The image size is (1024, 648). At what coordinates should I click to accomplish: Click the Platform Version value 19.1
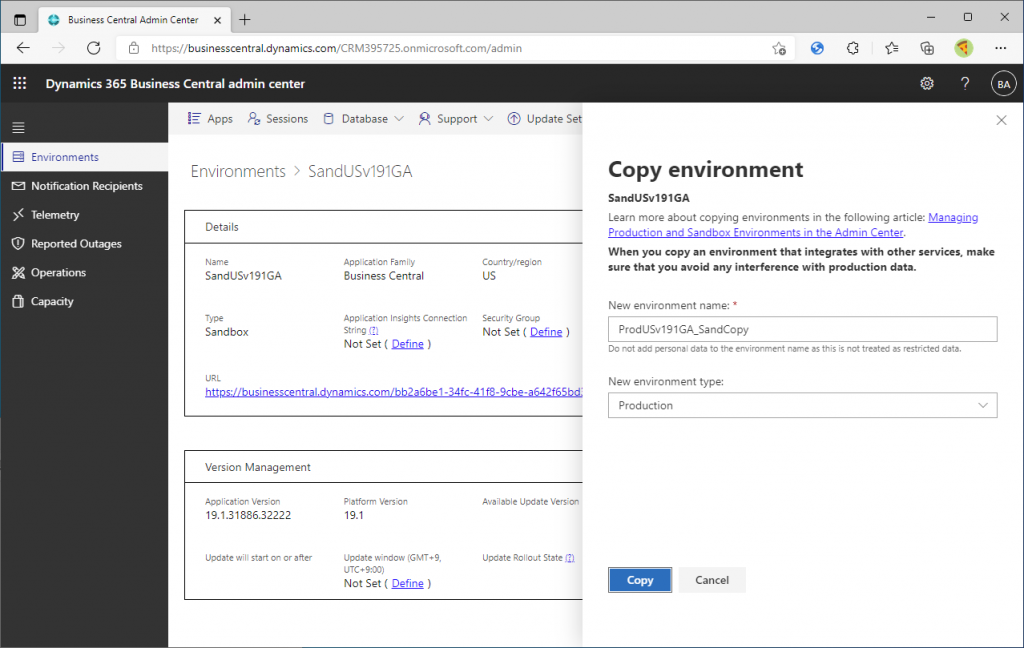(354, 515)
